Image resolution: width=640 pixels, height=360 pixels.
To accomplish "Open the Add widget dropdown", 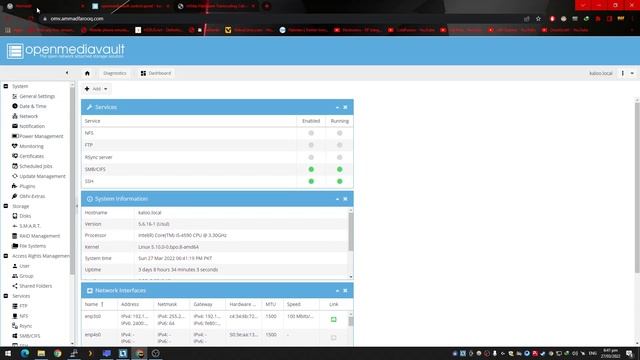I will [96, 89].
